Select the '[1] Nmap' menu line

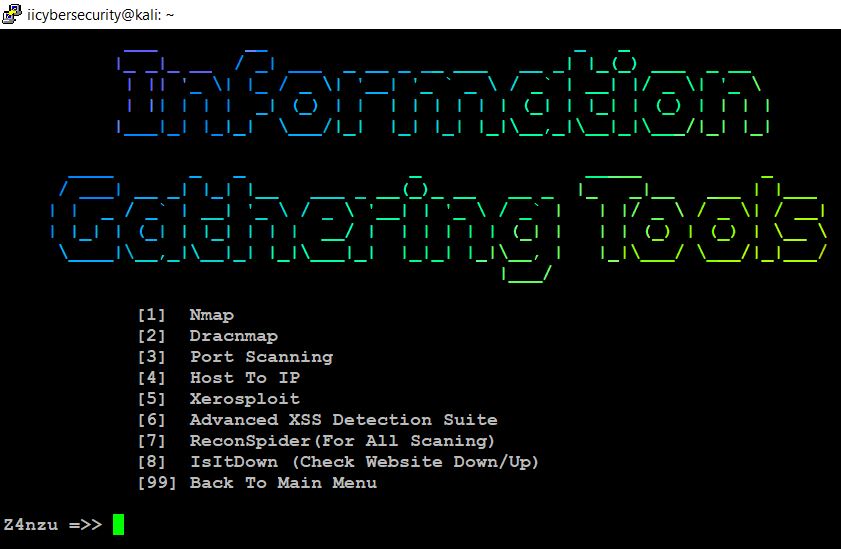[x=186, y=315]
